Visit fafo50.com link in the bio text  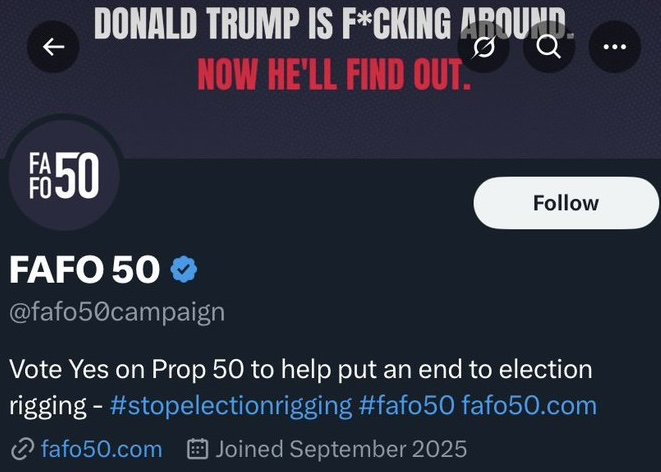(x=529, y=405)
